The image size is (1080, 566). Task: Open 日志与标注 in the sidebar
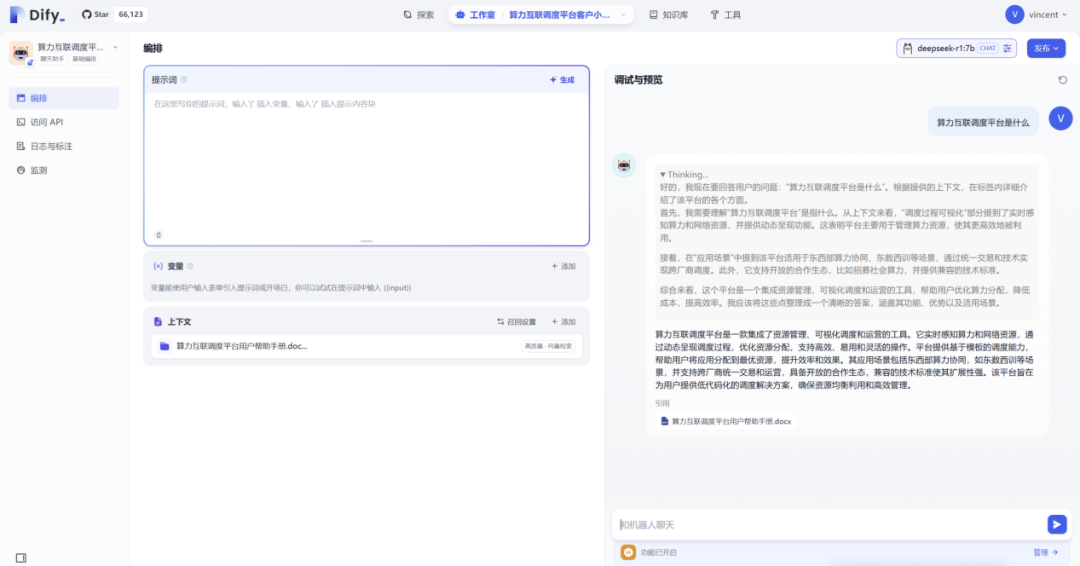(x=63, y=146)
